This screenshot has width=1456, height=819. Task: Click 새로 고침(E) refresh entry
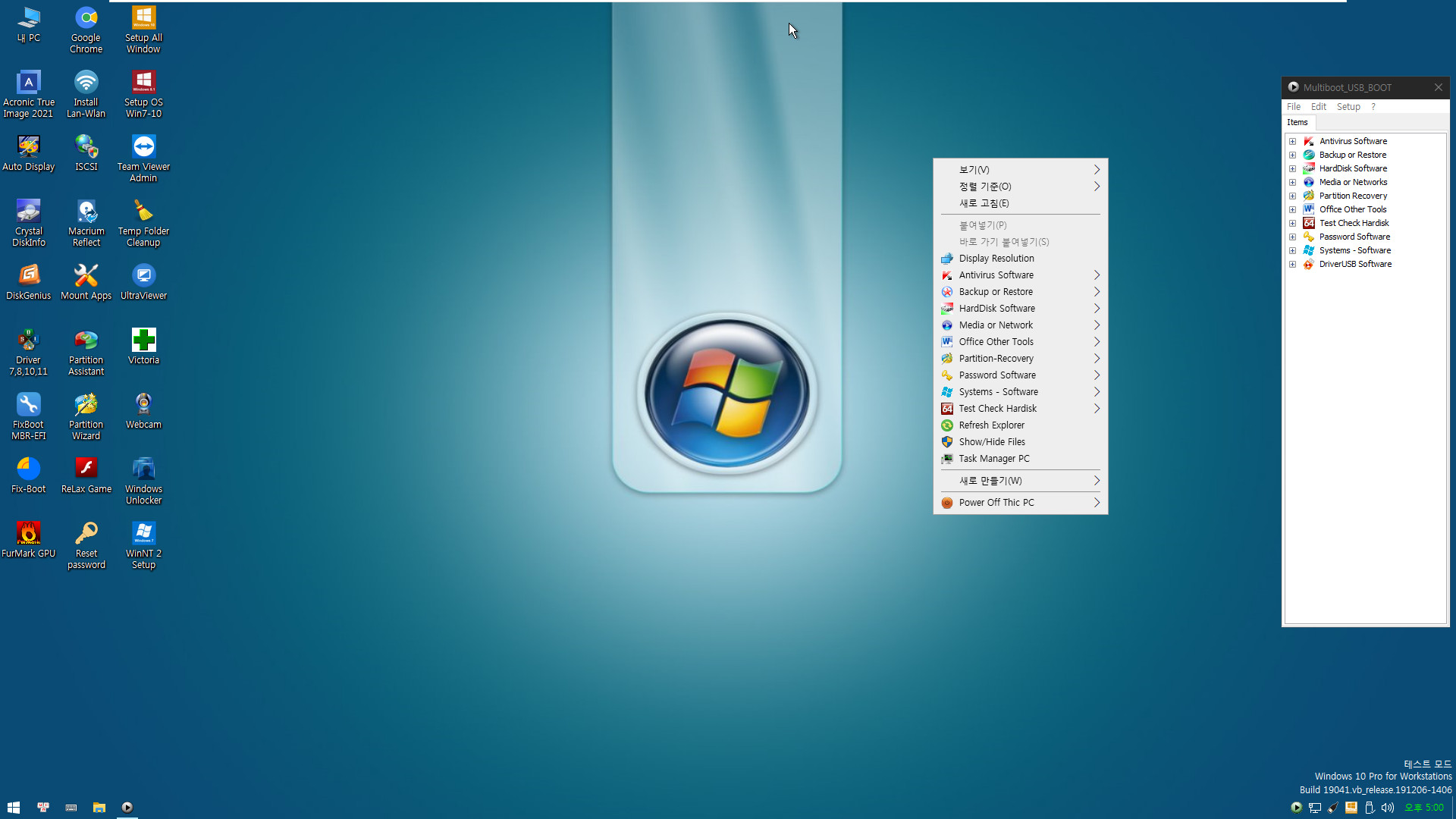coord(1020,203)
